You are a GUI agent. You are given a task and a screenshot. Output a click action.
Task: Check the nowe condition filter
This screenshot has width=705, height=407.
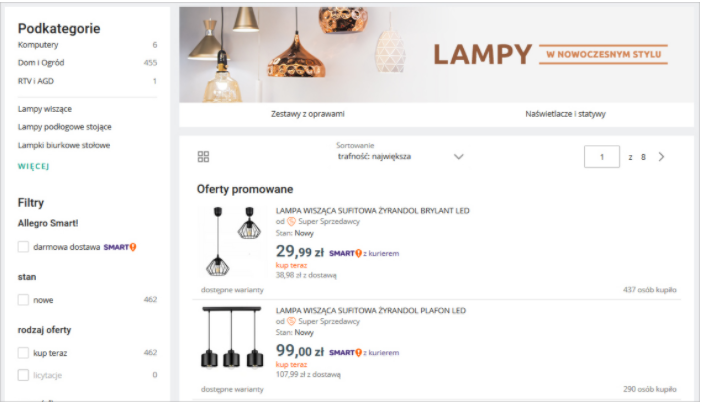23,299
